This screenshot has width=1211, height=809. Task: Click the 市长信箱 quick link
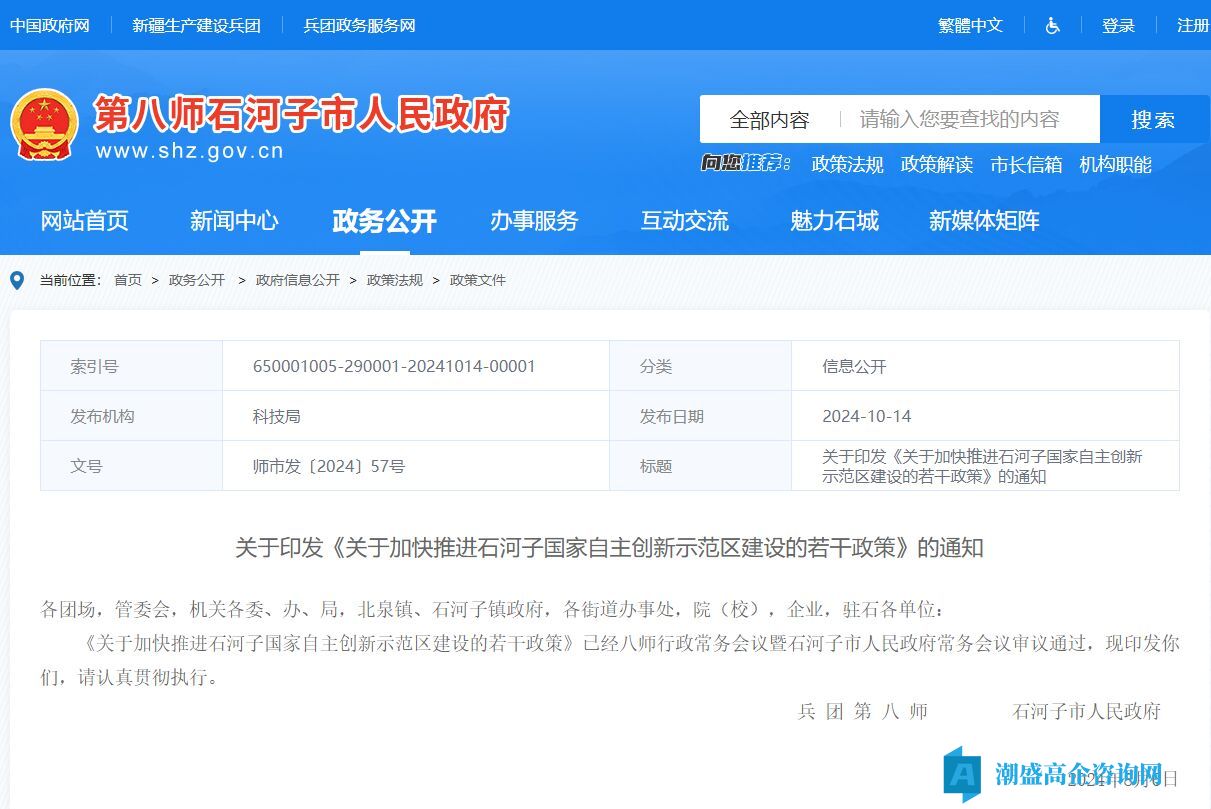coord(1026,165)
